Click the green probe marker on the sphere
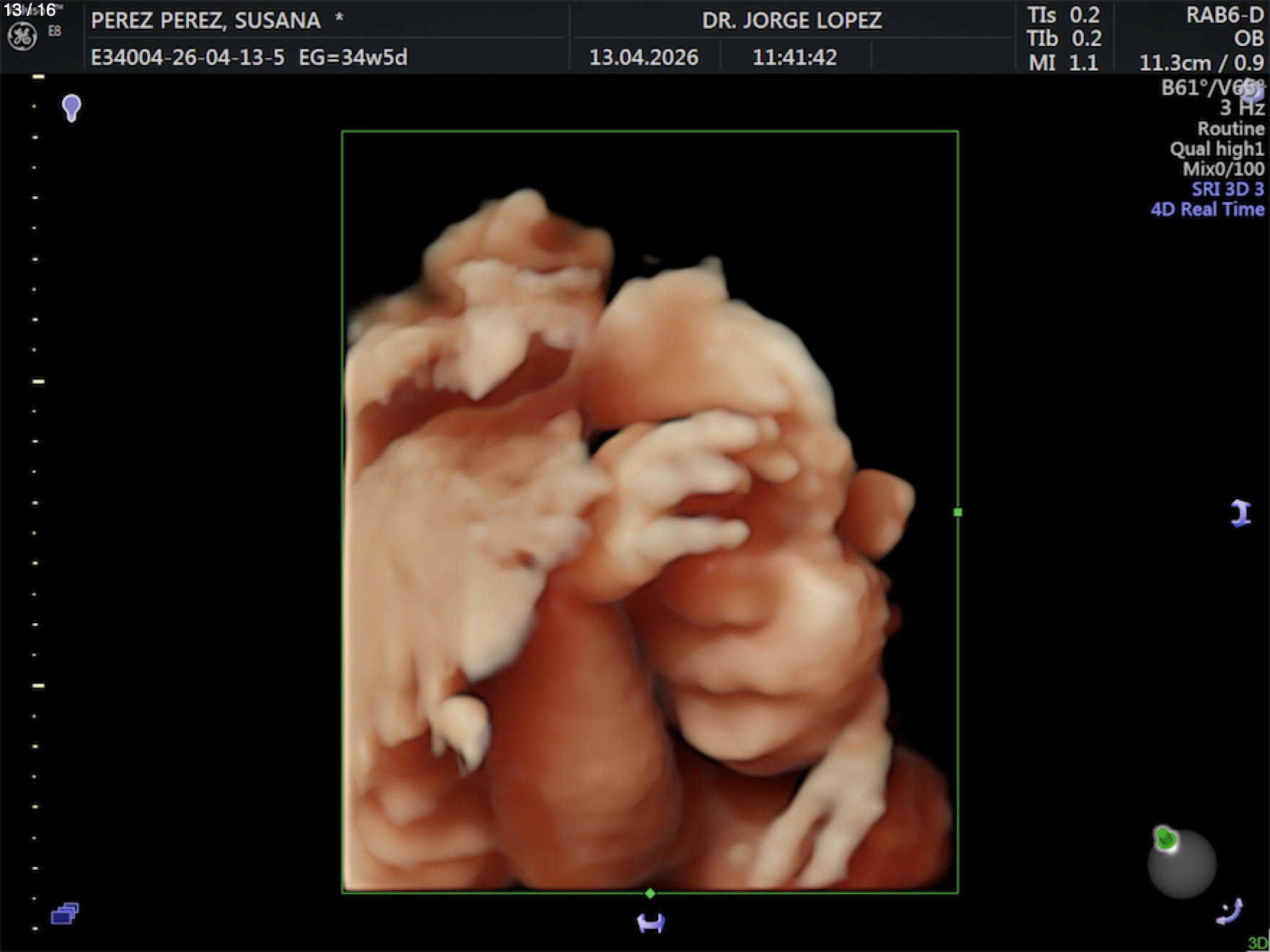This screenshot has height=952, width=1270. pyautogui.click(x=1165, y=838)
